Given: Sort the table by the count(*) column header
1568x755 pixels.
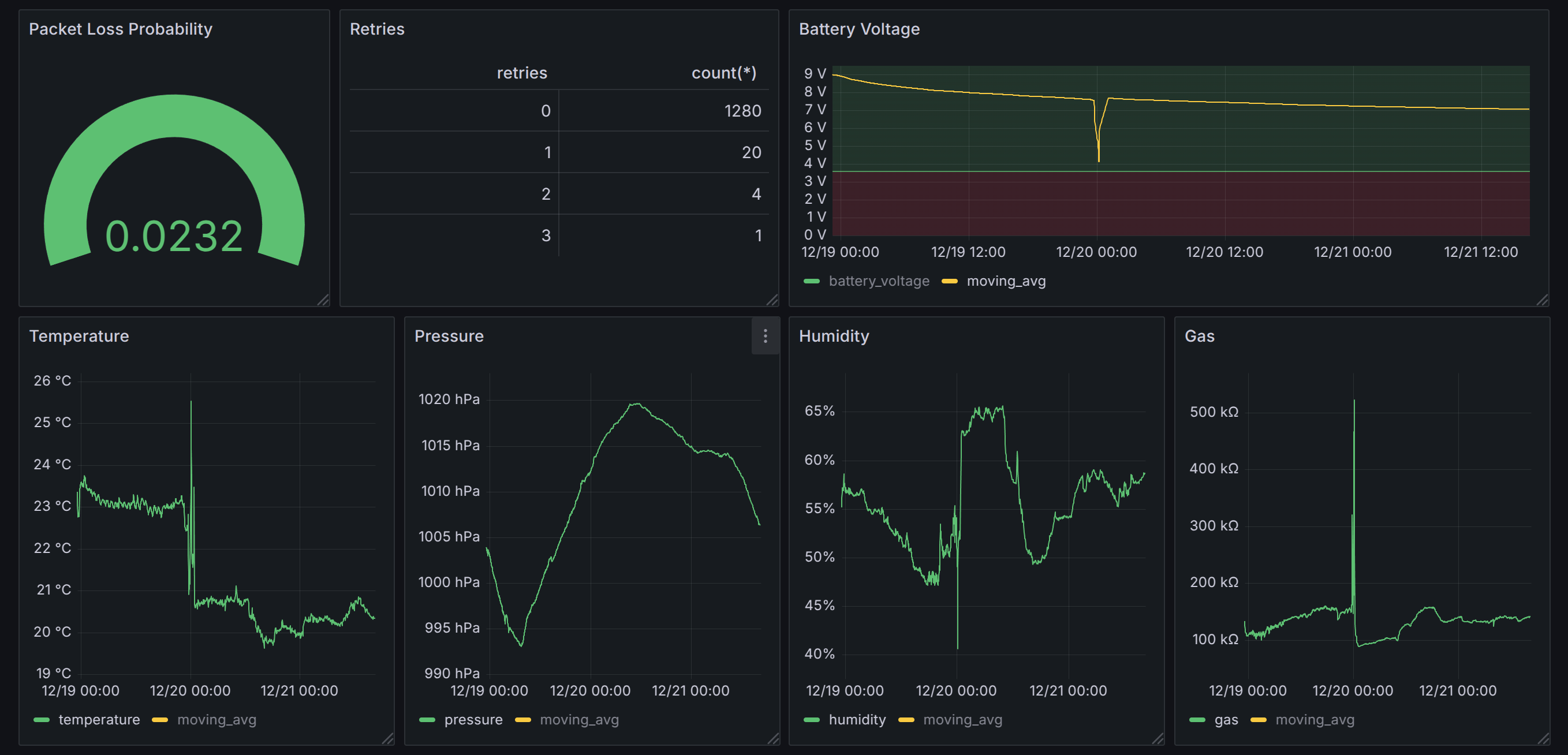Looking at the screenshot, I should [x=723, y=73].
